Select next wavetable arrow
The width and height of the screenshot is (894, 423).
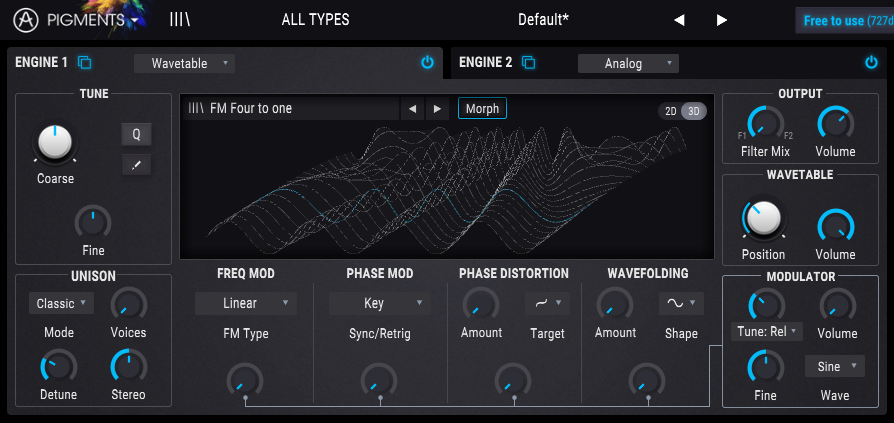click(x=437, y=108)
